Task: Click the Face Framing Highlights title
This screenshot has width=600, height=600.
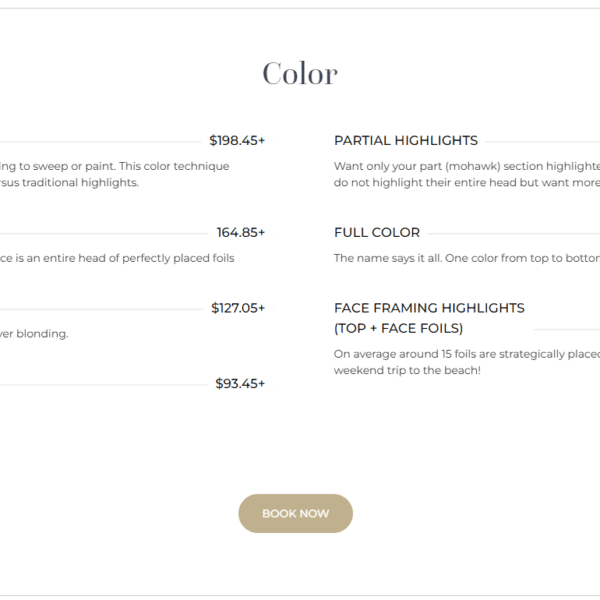Action: [429, 308]
